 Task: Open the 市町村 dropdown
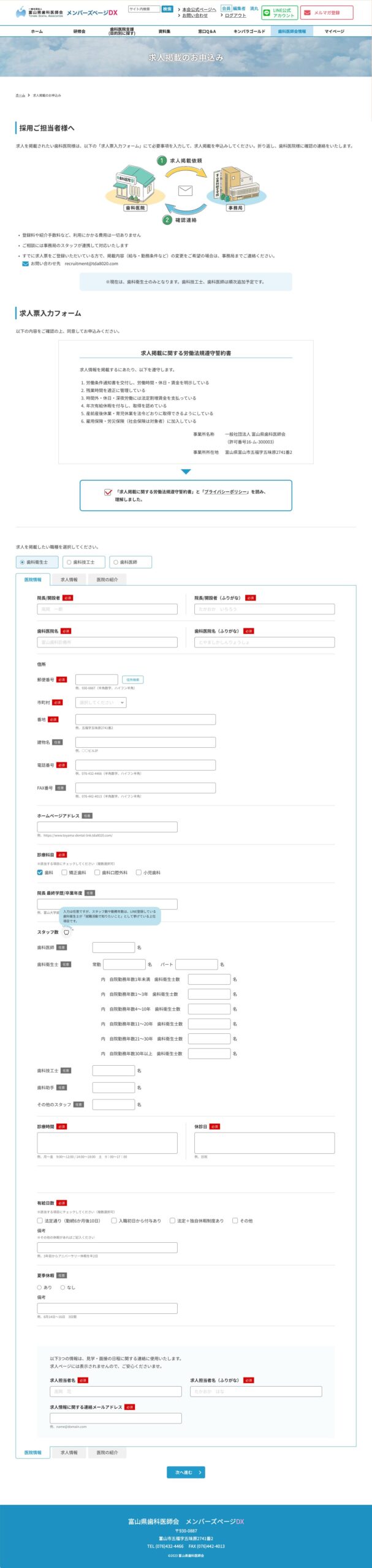click(101, 703)
